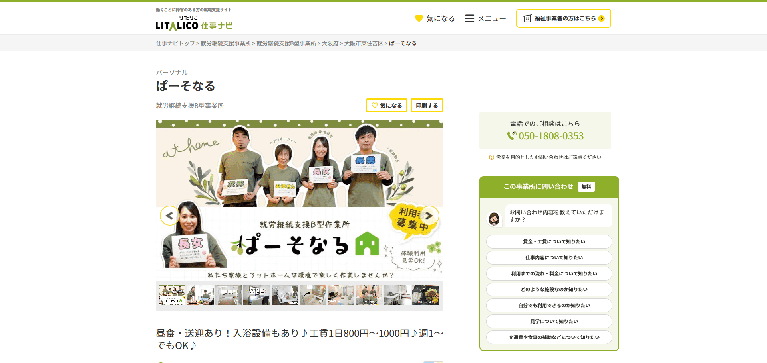The width and height of the screenshot is (767, 363).
Task: Click the 昼食・送迎あり headline text
Action: [299, 339]
